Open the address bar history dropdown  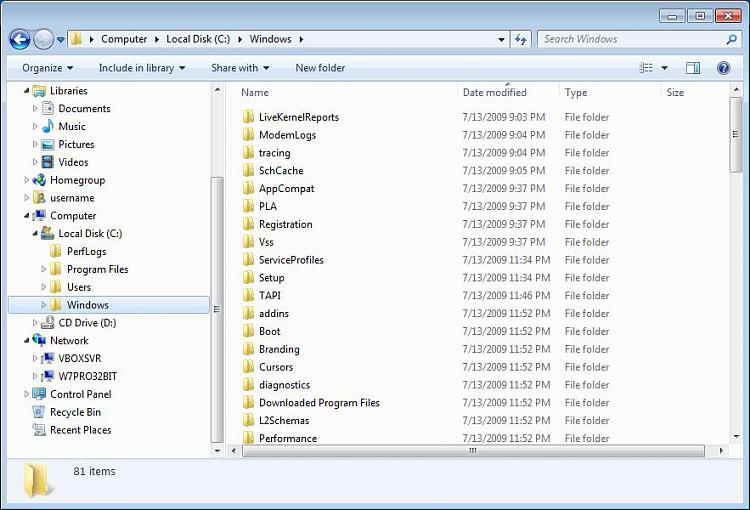tap(501, 40)
